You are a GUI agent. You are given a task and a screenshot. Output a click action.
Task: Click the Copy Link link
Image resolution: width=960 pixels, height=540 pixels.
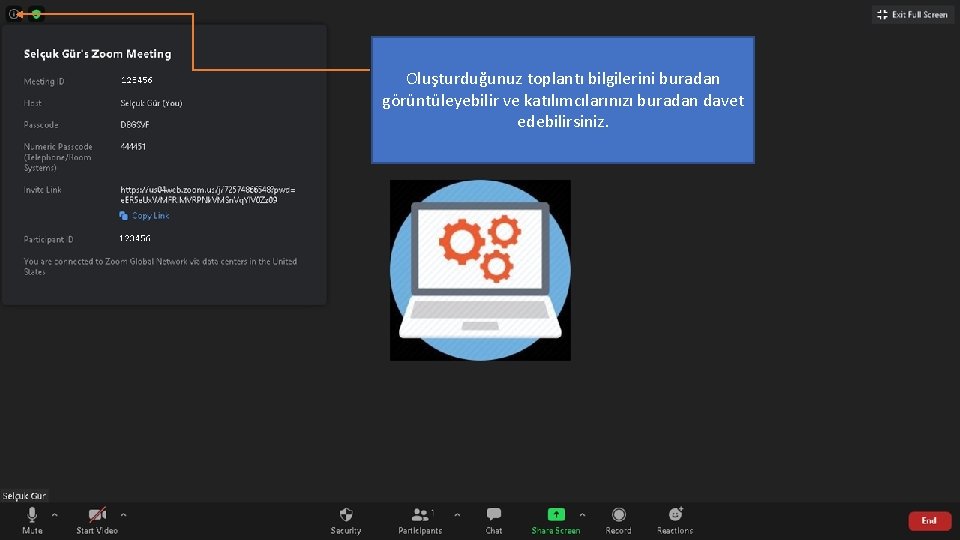[x=144, y=216]
